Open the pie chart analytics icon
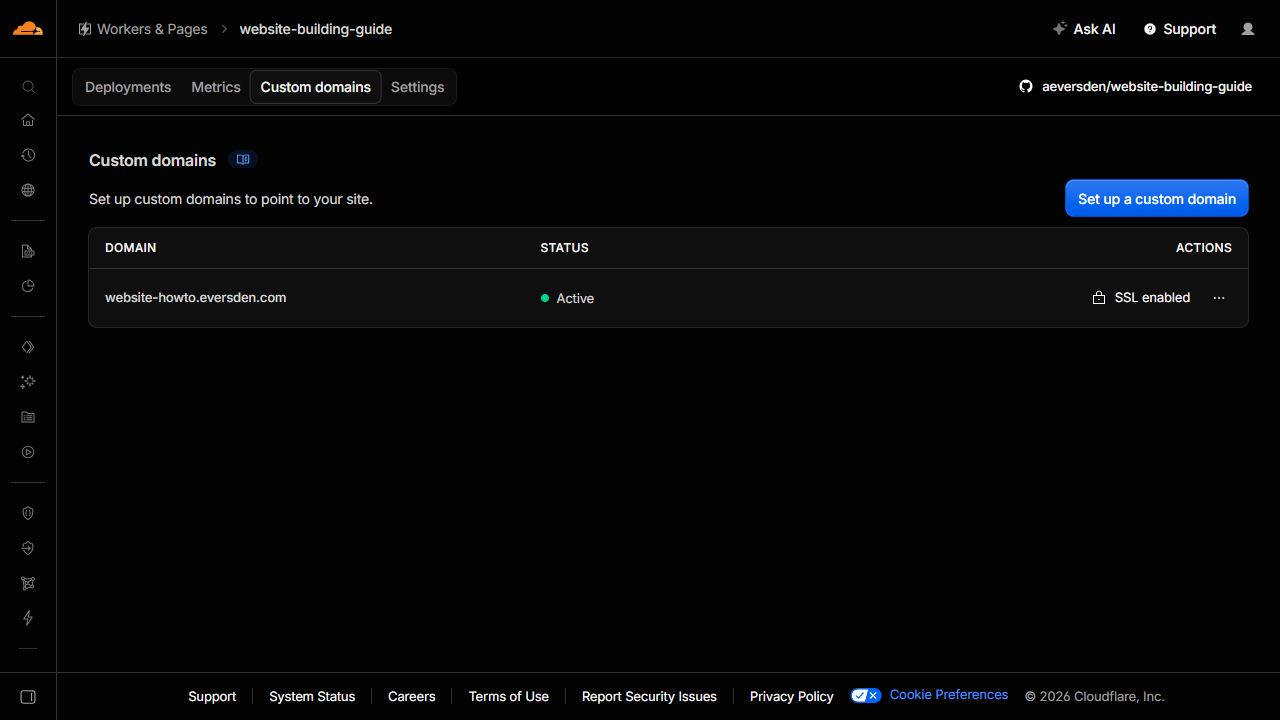This screenshot has height=720, width=1280. (28, 286)
